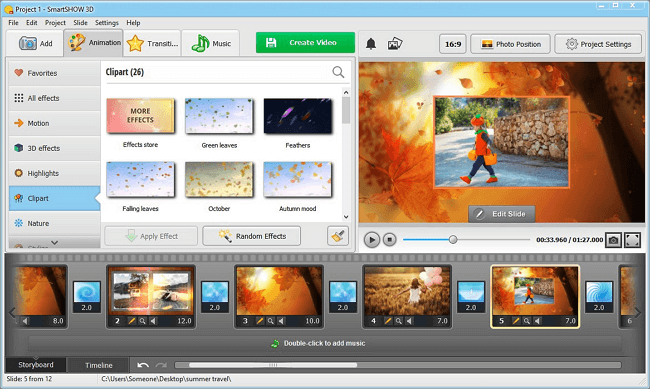Screen dimensions: 650x389
Task: Open the Slide menu
Action: point(80,23)
